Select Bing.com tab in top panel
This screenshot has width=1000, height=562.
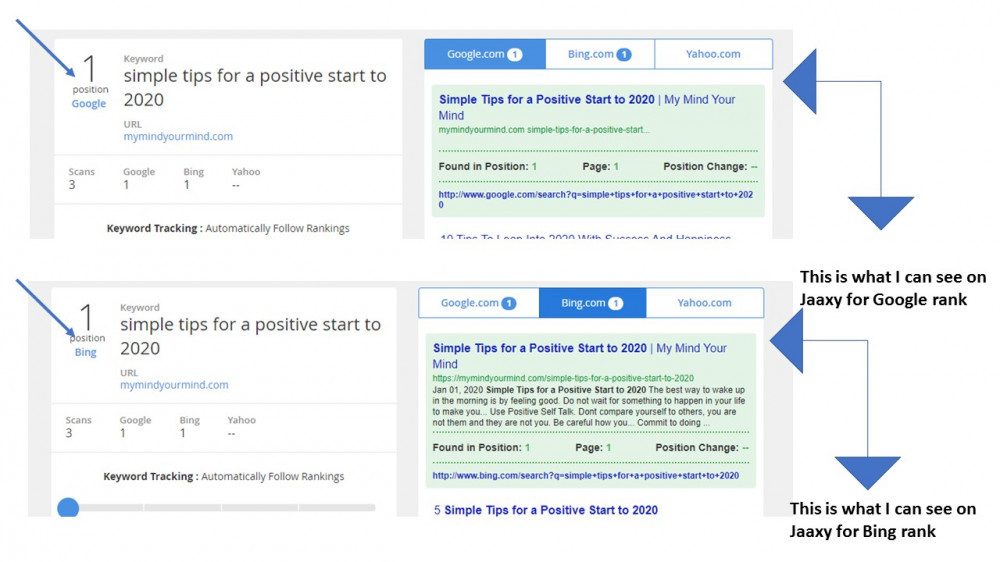tap(599, 54)
